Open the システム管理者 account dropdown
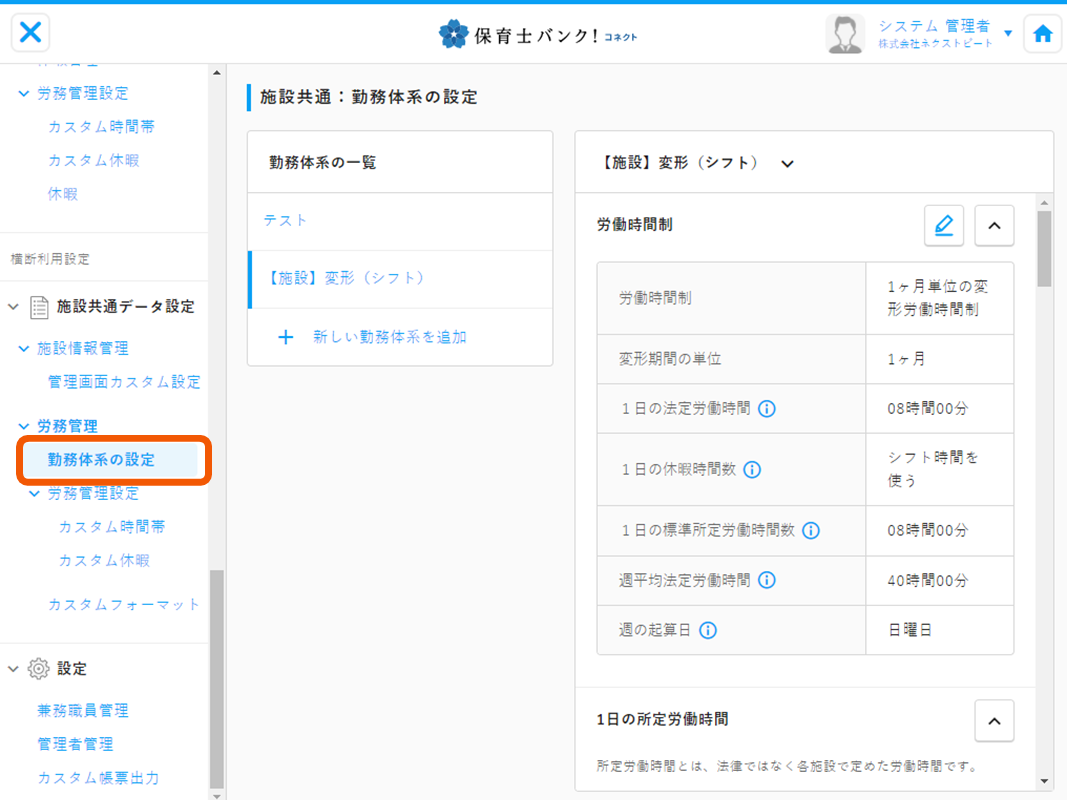 pyautogui.click(x=1008, y=33)
